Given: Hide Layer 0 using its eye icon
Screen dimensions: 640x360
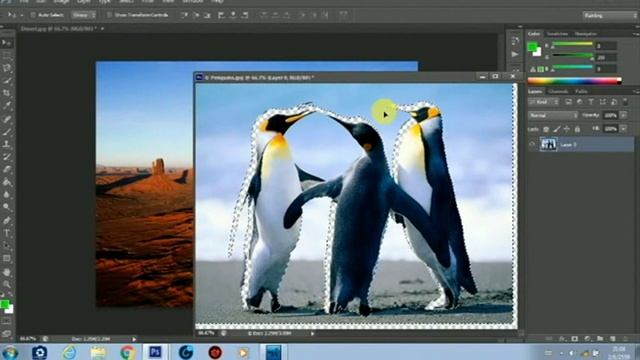Looking at the screenshot, I should pyautogui.click(x=532, y=144).
